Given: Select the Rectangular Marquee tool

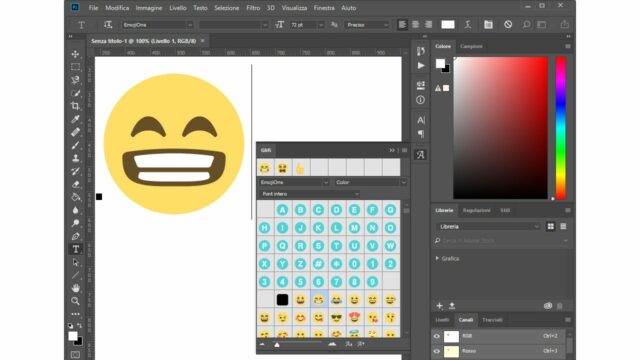Looking at the screenshot, I should [75, 67].
